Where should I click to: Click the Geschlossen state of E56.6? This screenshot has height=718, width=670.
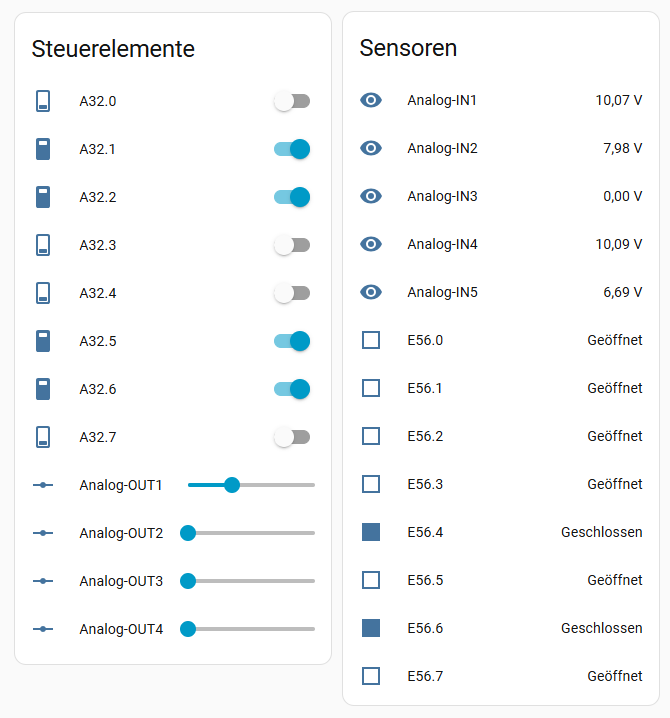click(x=601, y=628)
